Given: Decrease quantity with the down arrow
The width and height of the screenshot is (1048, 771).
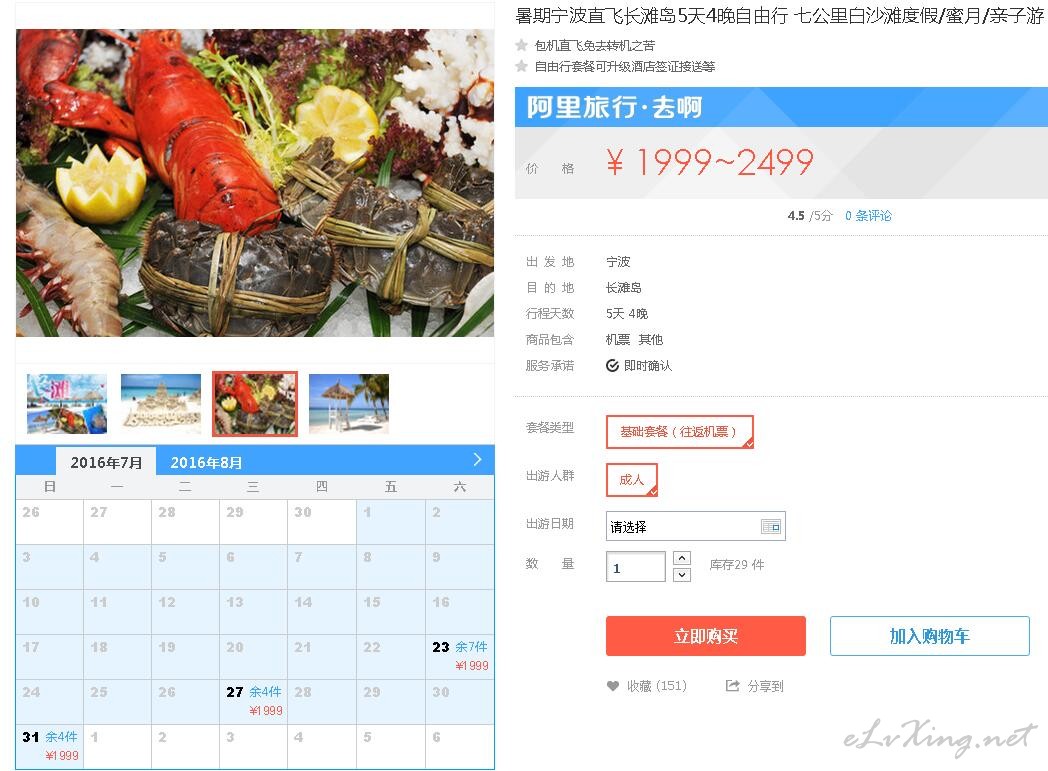Looking at the screenshot, I should pos(682,575).
